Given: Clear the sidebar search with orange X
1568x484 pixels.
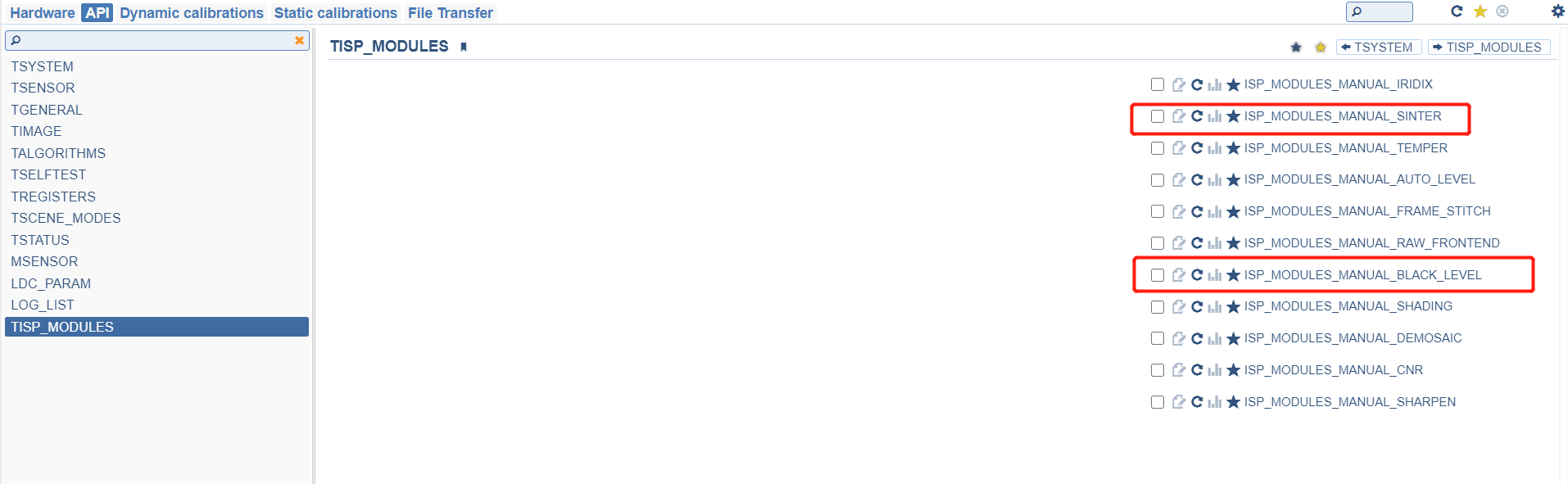Looking at the screenshot, I should pos(299,40).
